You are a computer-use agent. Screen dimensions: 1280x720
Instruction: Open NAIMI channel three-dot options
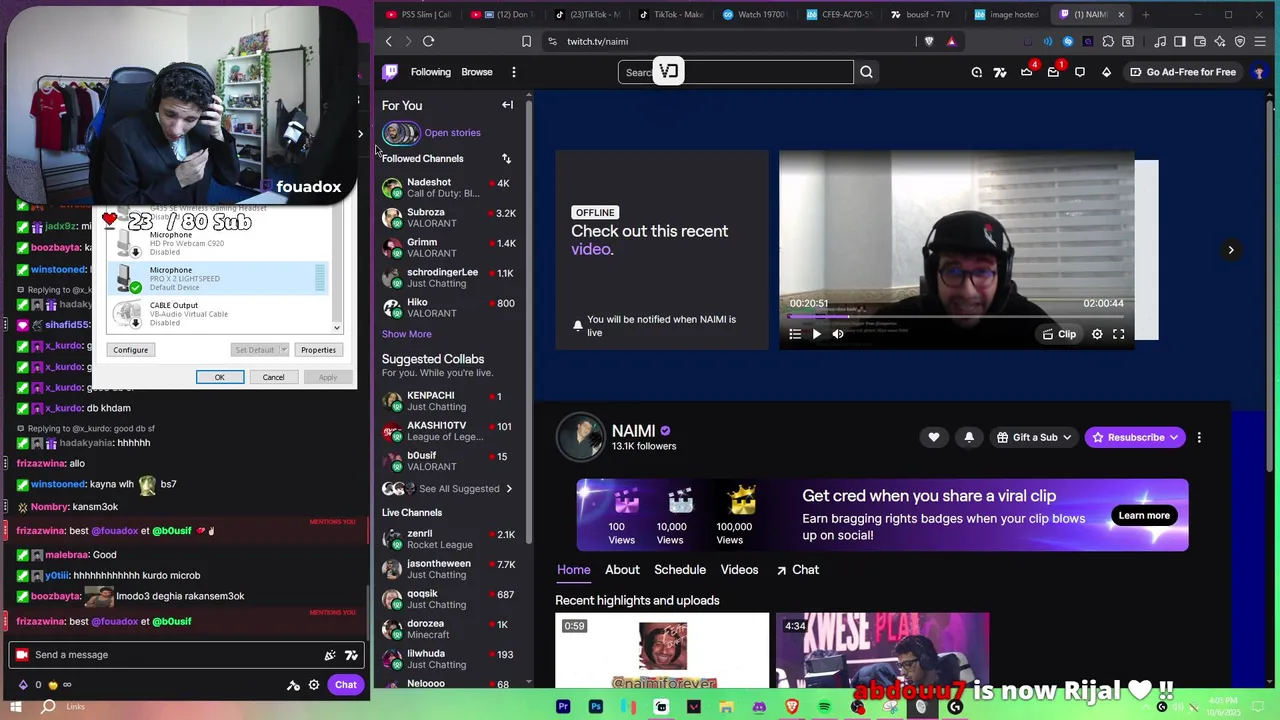tap(1199, 437)
